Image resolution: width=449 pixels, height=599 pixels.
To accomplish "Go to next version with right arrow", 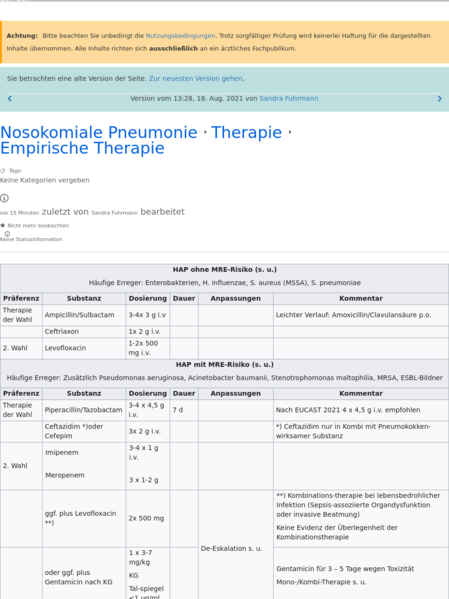I will 439,99.
